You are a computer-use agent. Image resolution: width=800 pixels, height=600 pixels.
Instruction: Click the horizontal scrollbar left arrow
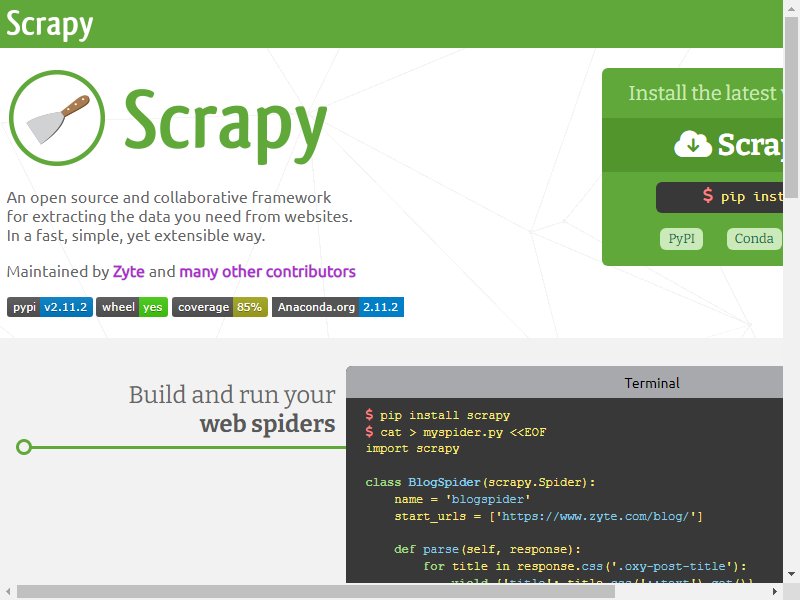8,591
